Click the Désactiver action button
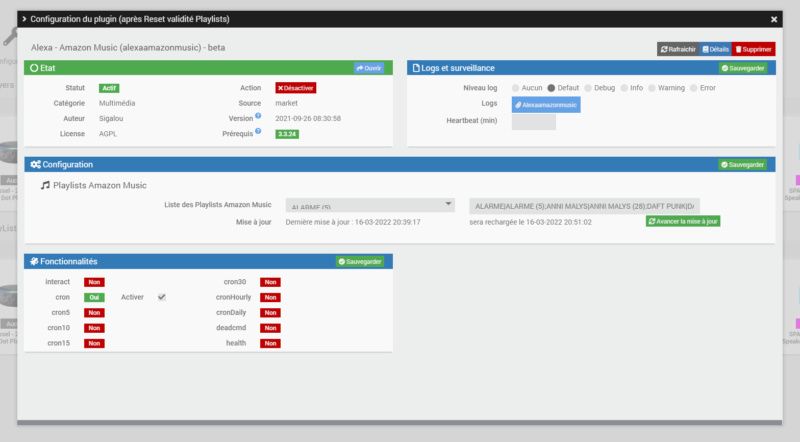 [x=295, y=88]
